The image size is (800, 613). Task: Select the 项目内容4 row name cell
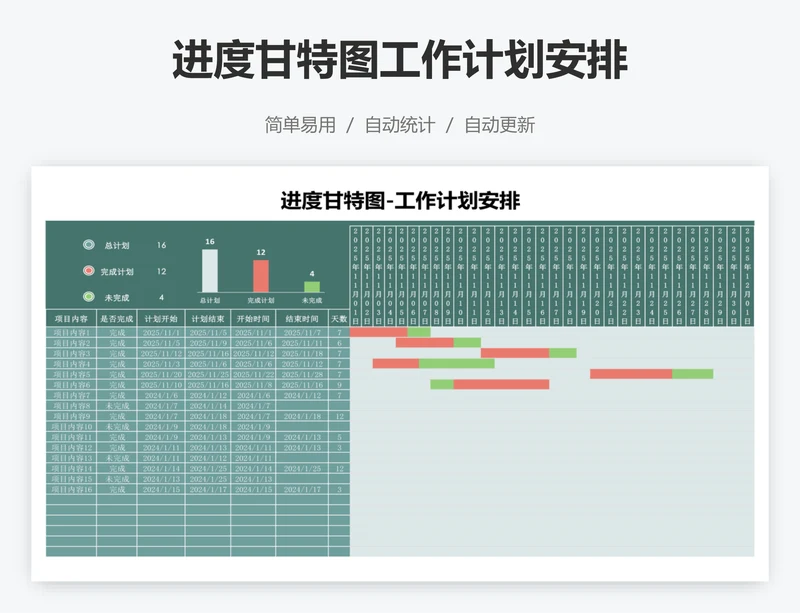point(71,364)
